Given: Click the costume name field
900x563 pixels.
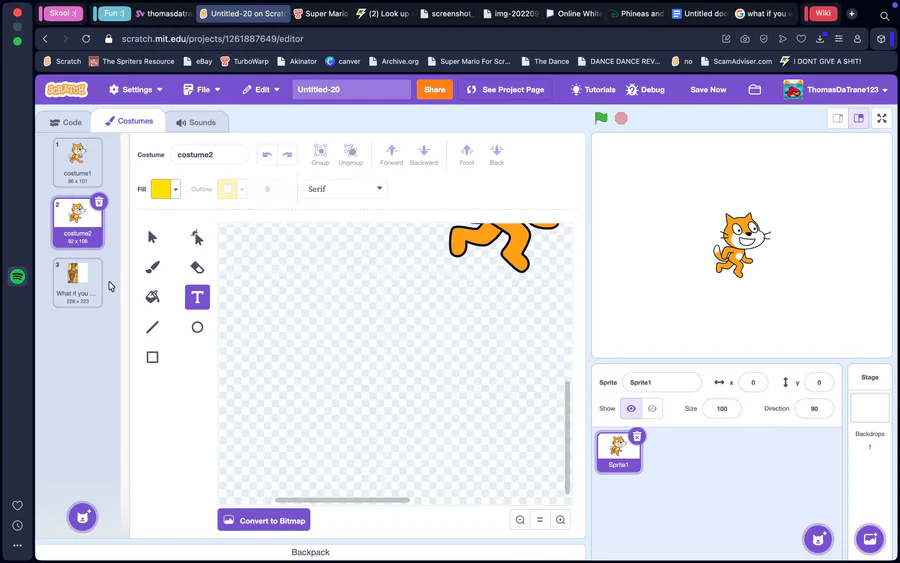Looking at the screenshot, I should point(209,154).
